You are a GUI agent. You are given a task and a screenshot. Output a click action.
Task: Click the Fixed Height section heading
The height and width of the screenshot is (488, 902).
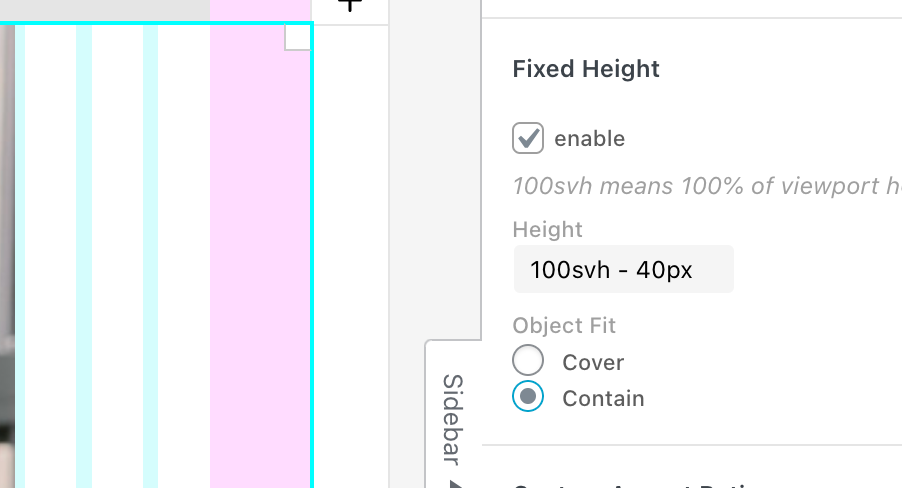(586, 69)
